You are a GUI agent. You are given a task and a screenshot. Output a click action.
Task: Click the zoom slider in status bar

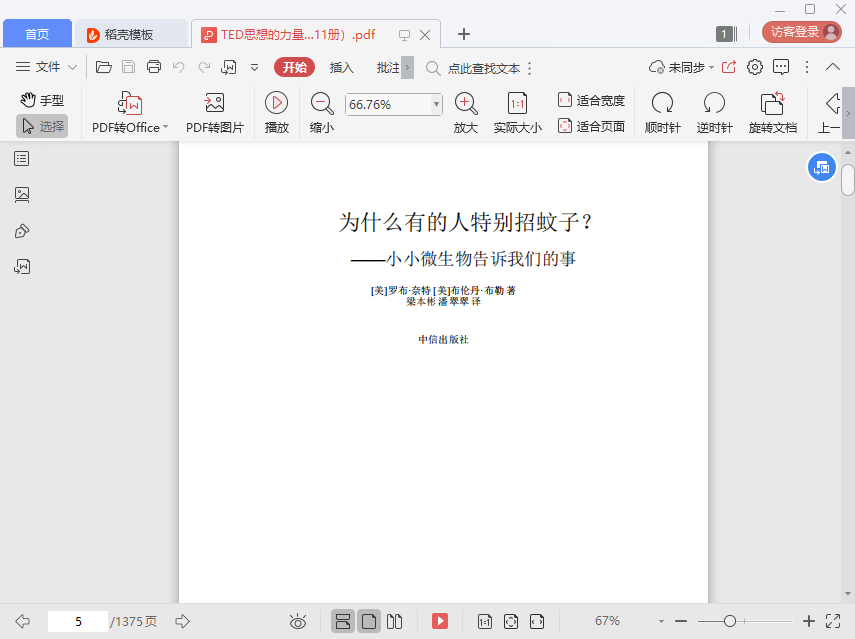point(730,621)
